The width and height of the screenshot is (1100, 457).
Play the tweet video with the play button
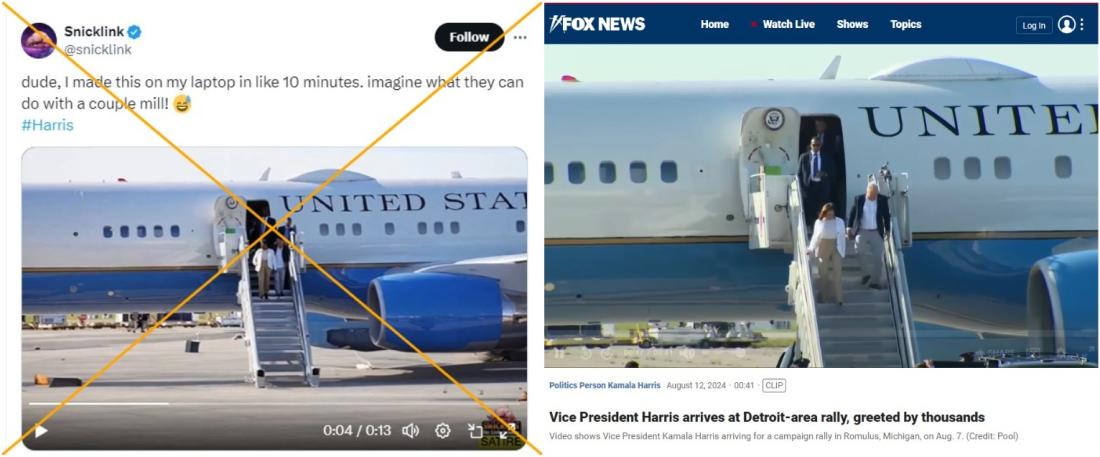click(41, 431)
